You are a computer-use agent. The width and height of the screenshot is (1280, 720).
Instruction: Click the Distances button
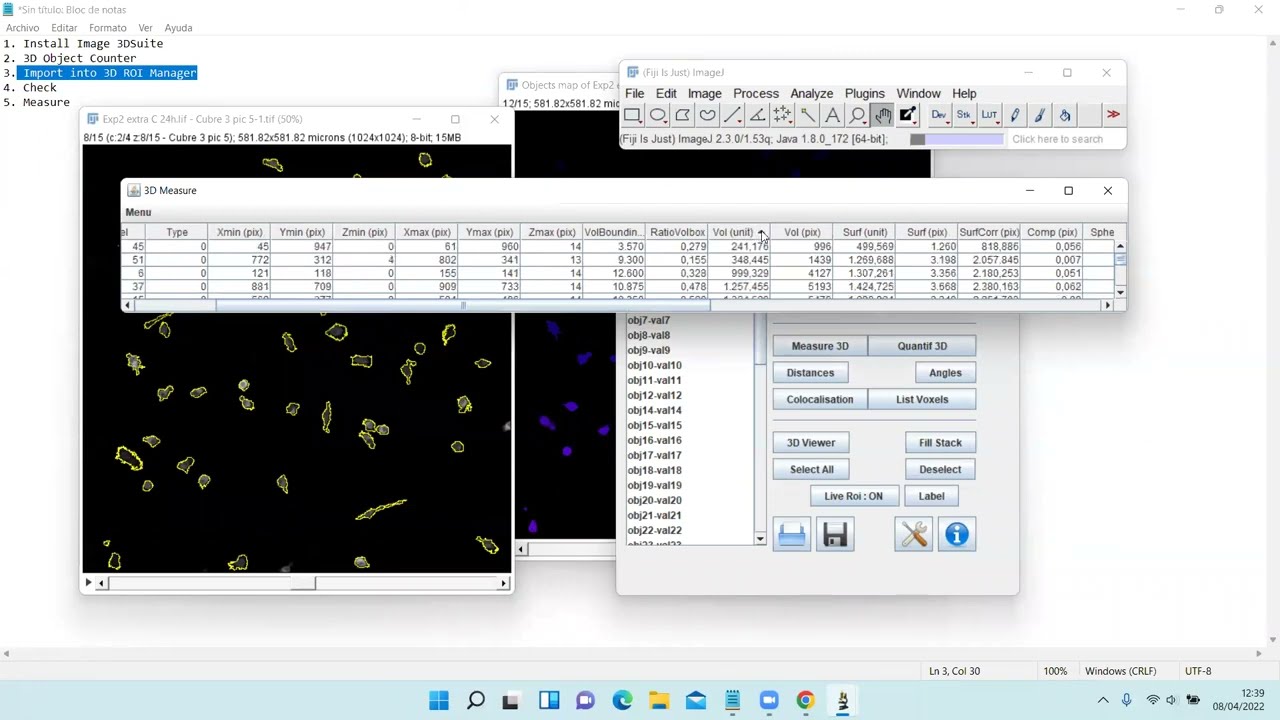tap(810, 373)
